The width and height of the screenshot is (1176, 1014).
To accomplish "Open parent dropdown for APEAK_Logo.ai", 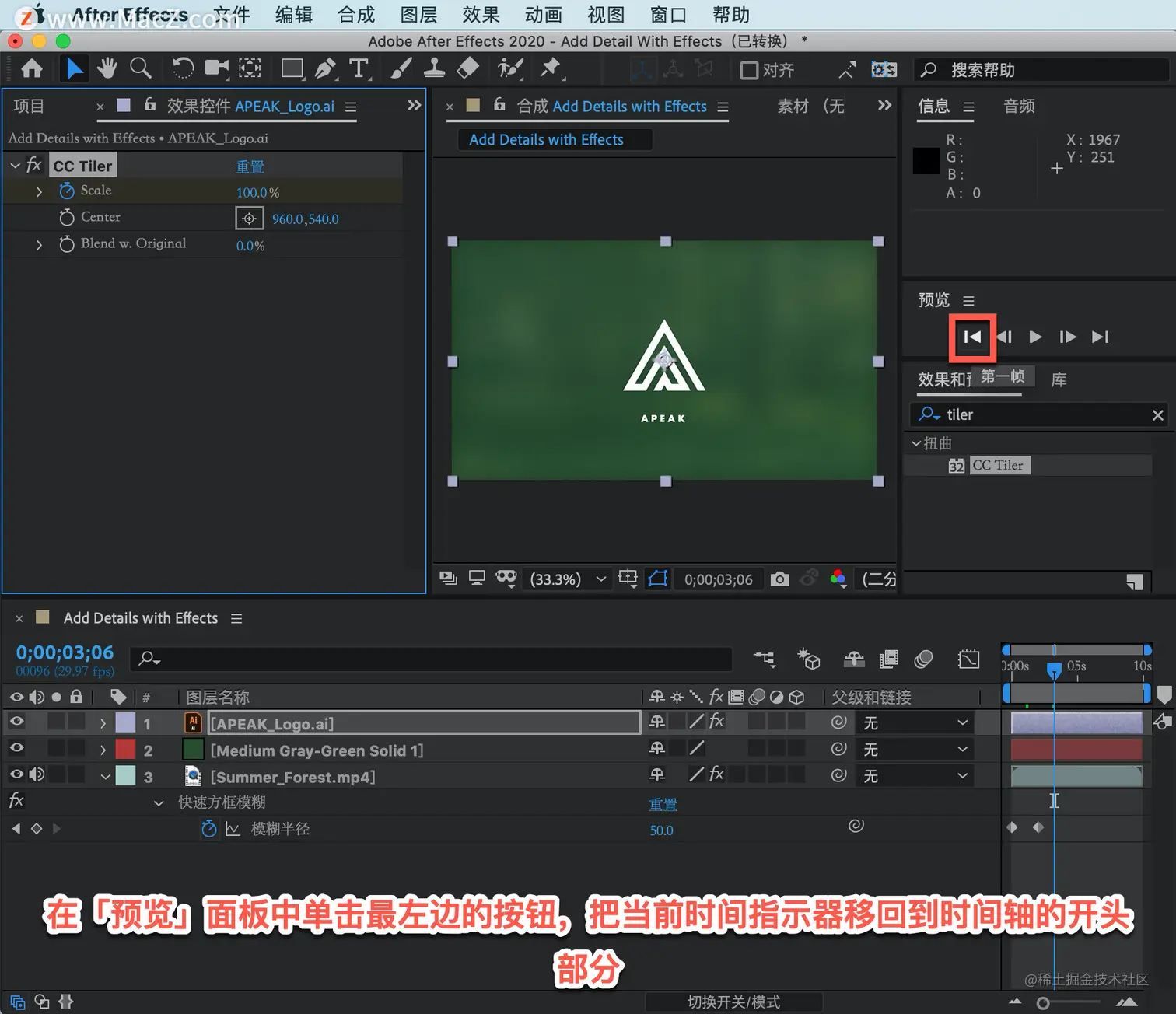I will (x=915, y=723).
